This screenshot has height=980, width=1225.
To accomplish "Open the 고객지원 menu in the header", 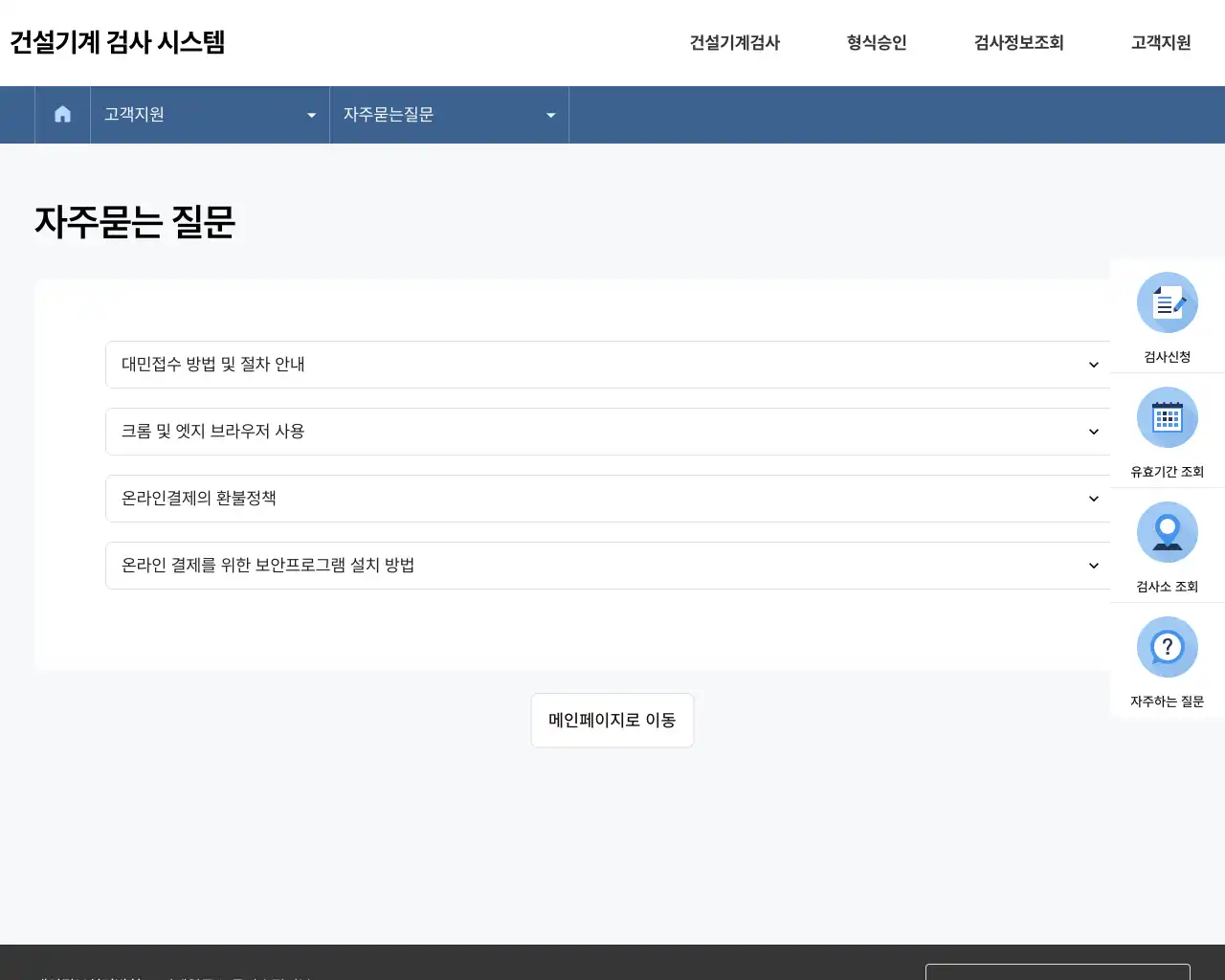I will (x=1159, y=42).
